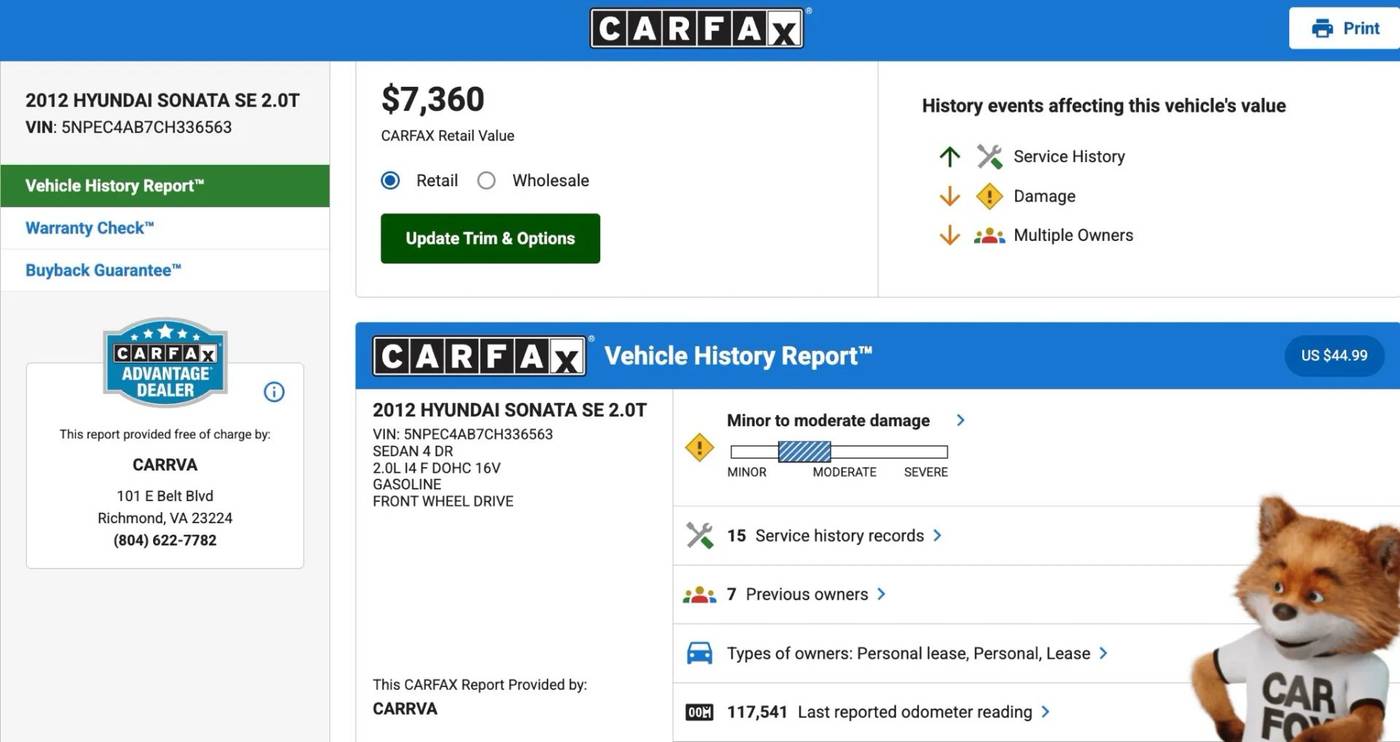1400x742 pixels.
Task: Click the green up arrow beside Service History
Action: coord(950,156)
